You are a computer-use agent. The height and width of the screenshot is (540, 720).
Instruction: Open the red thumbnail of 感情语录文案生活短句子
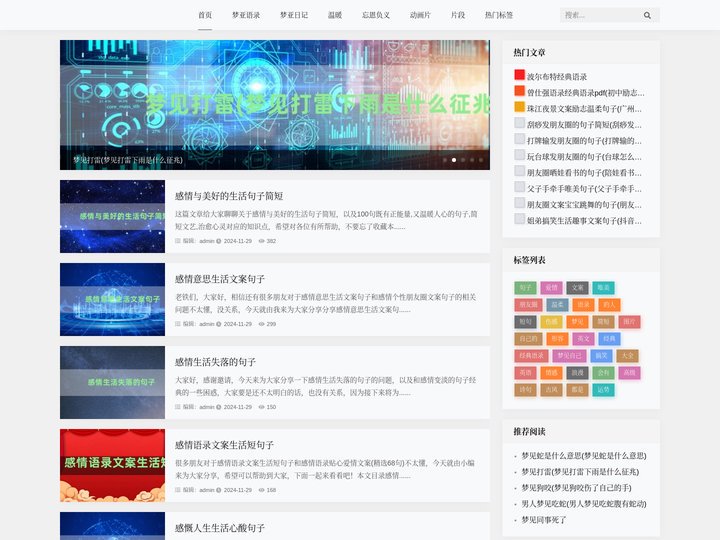point(112,466)
